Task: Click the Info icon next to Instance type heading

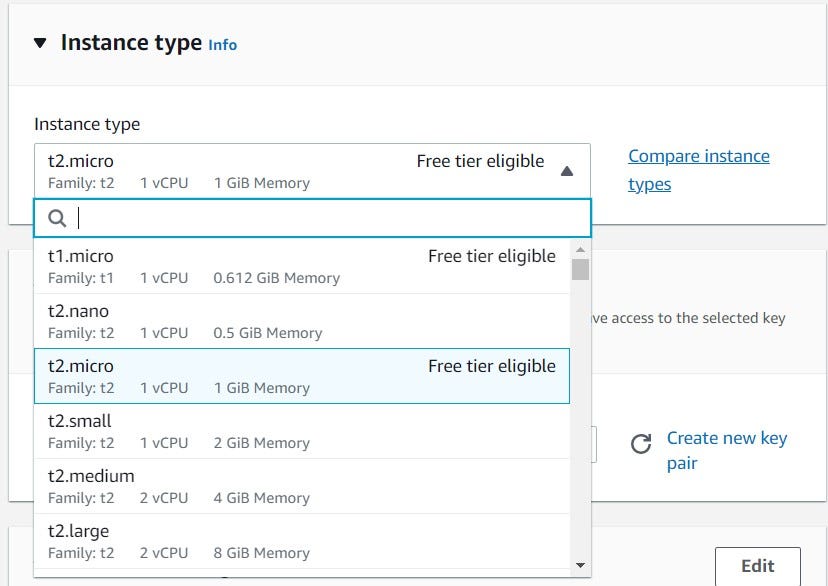Action: click(222, 44)
